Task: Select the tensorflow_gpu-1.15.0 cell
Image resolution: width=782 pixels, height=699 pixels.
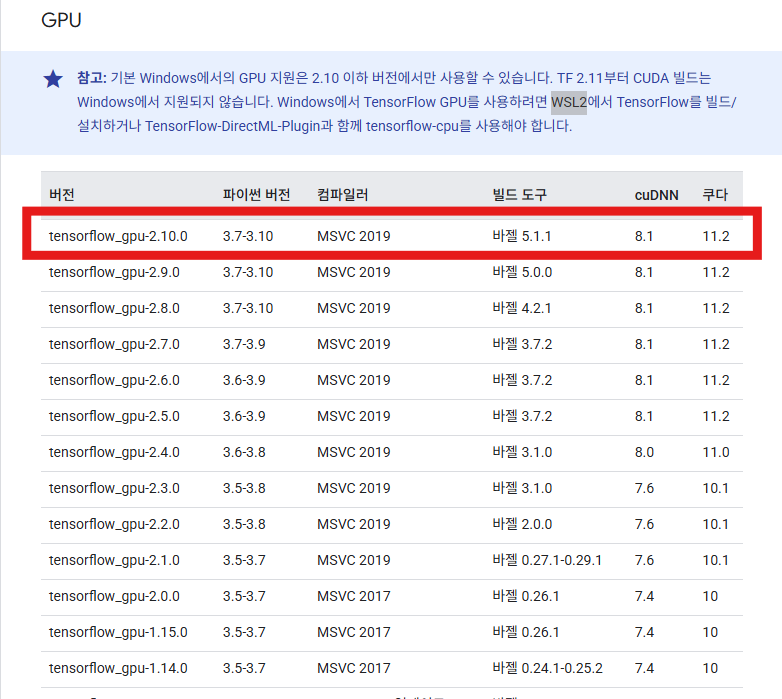Action: click(x=118, y=632)
